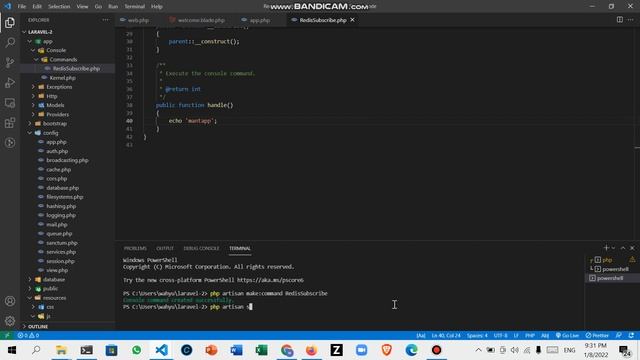The width and height of the screenshot is (640, 360).
Task: Show errors and warnings count
Action: [28, 335]
